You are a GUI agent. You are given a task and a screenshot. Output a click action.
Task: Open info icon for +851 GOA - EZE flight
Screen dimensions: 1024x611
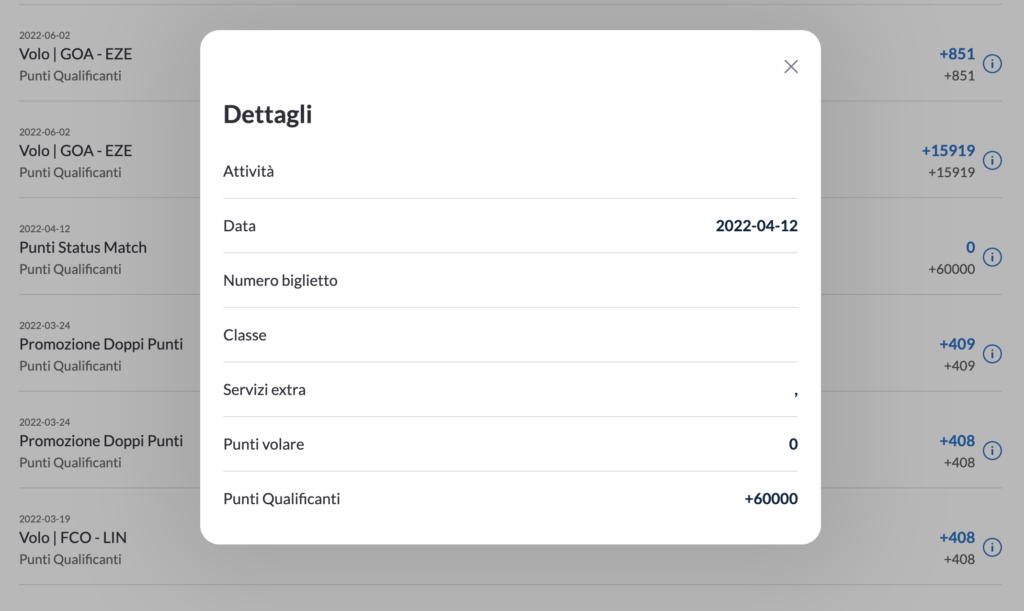click(992, 64)
